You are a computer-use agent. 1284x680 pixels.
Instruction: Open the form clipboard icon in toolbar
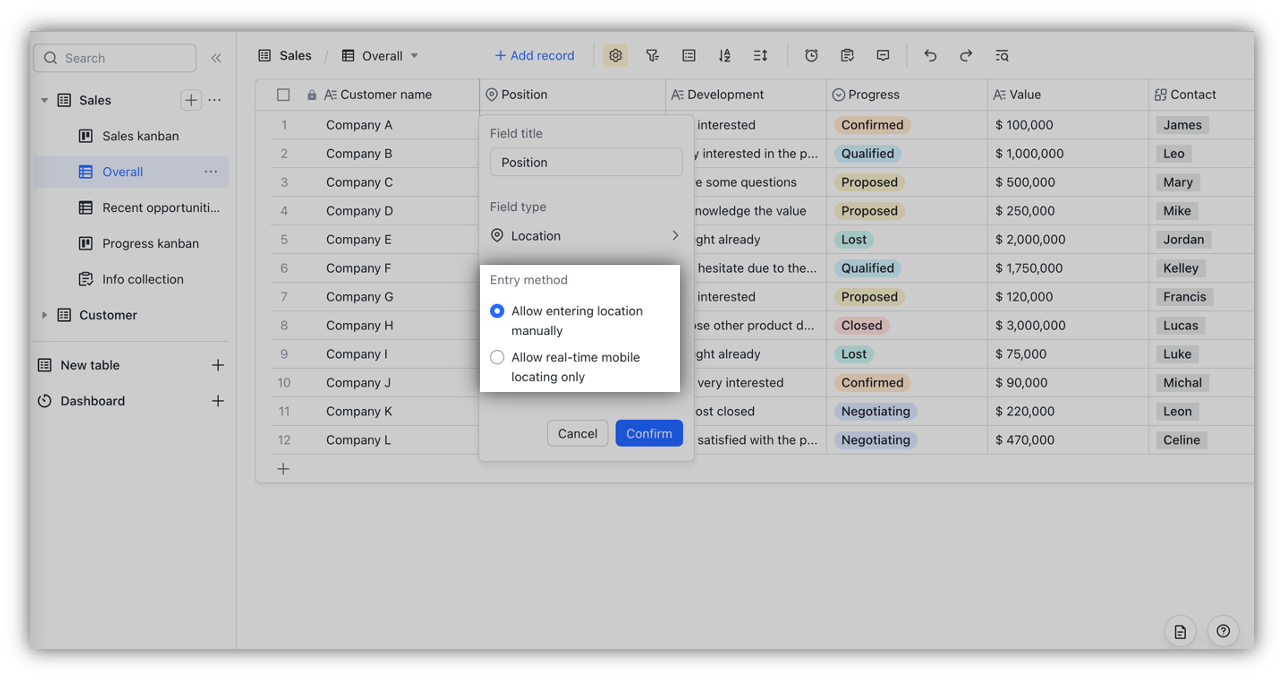tap(847, 56)
